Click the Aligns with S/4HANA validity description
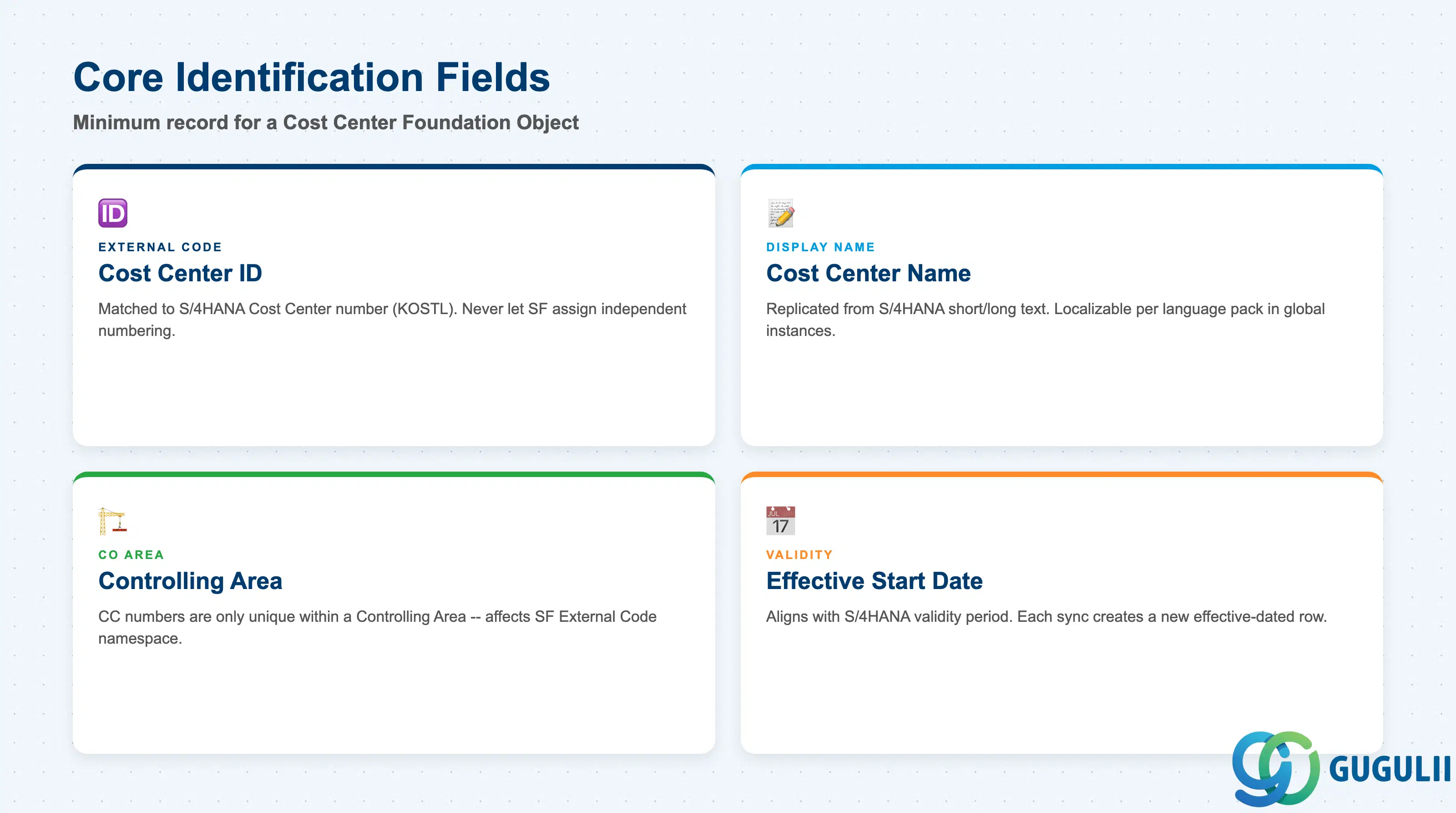The image size is (1456, 813). click(x=1046, y=616)
